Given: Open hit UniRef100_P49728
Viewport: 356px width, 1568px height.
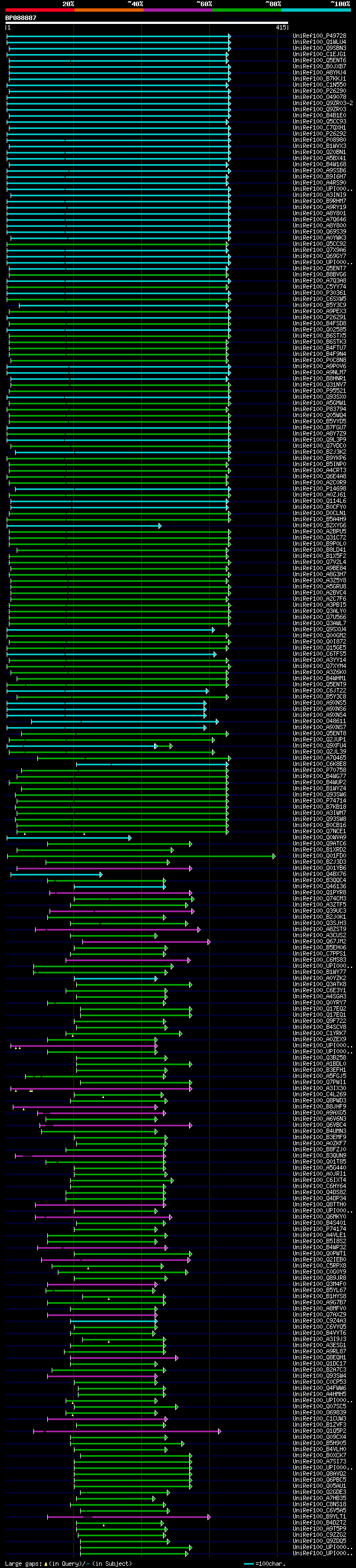Looking at the screenshot, I should (319, 36).
